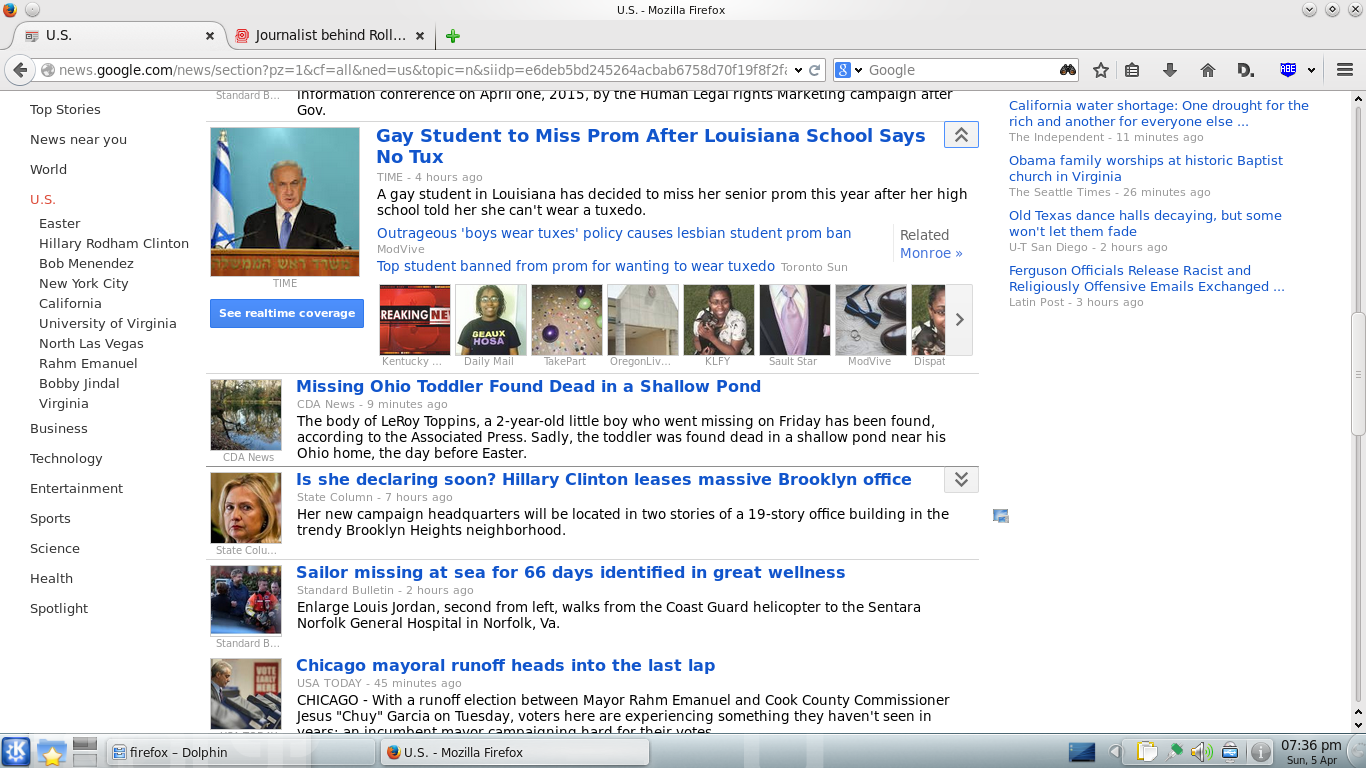1366x768 pixels.
Task: Bookmark this page with the star icon
Action: (x=1101, y=70)
